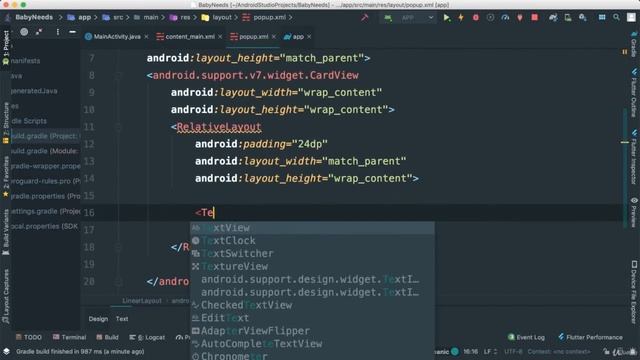Toggle the Gradle side panel
The image size is (640, 360).
[634, 43]
